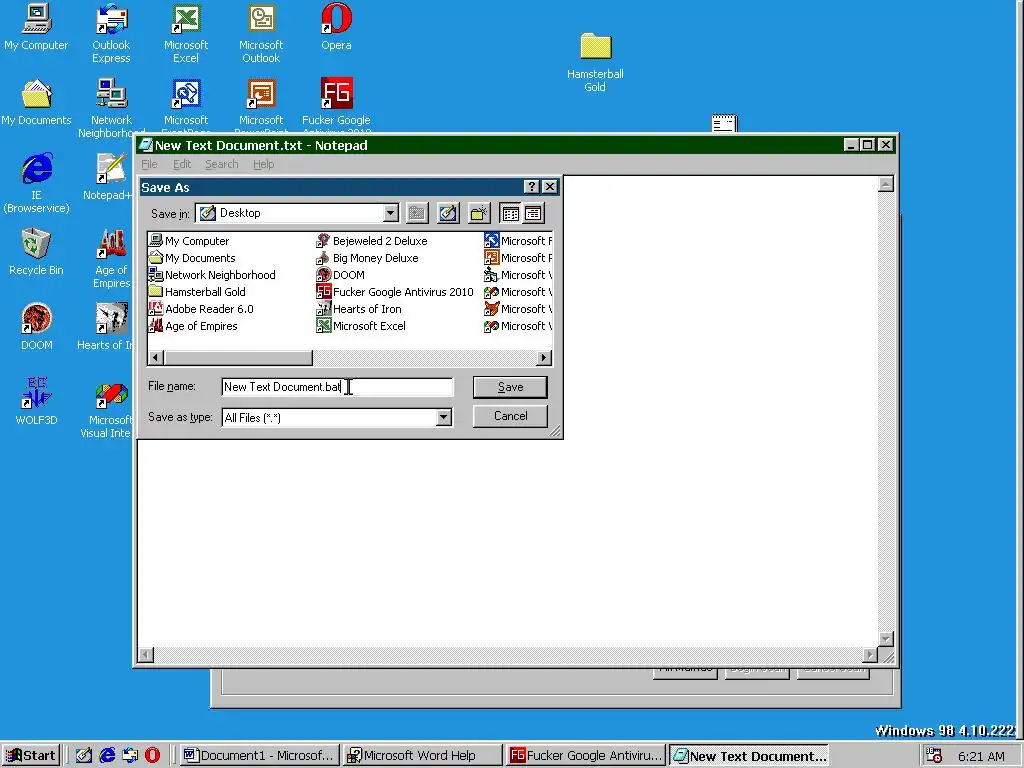Select Hamsterball Gold folder in file list
This screenshot has height=768, width=1024.
[x=197, y=292]
